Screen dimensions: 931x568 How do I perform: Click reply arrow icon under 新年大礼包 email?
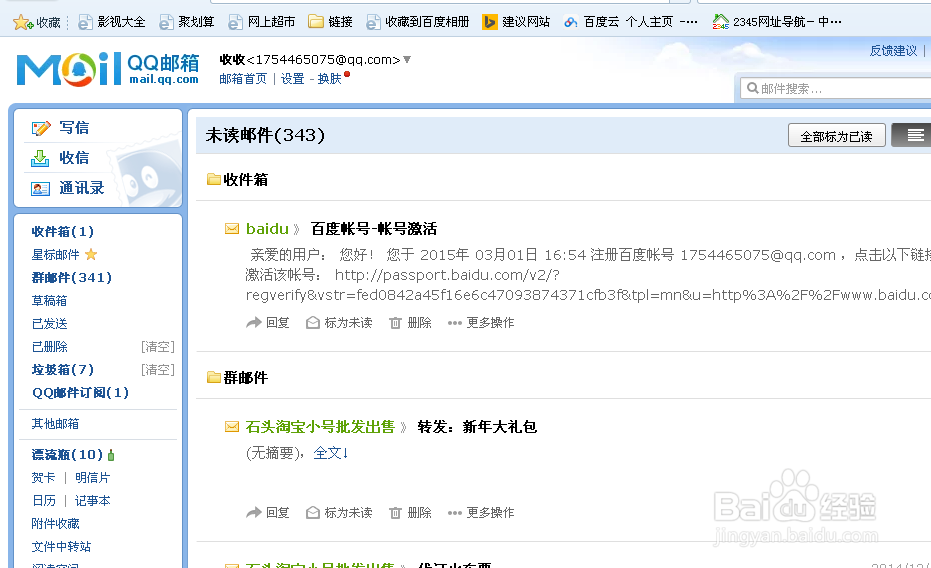(254, 512)
